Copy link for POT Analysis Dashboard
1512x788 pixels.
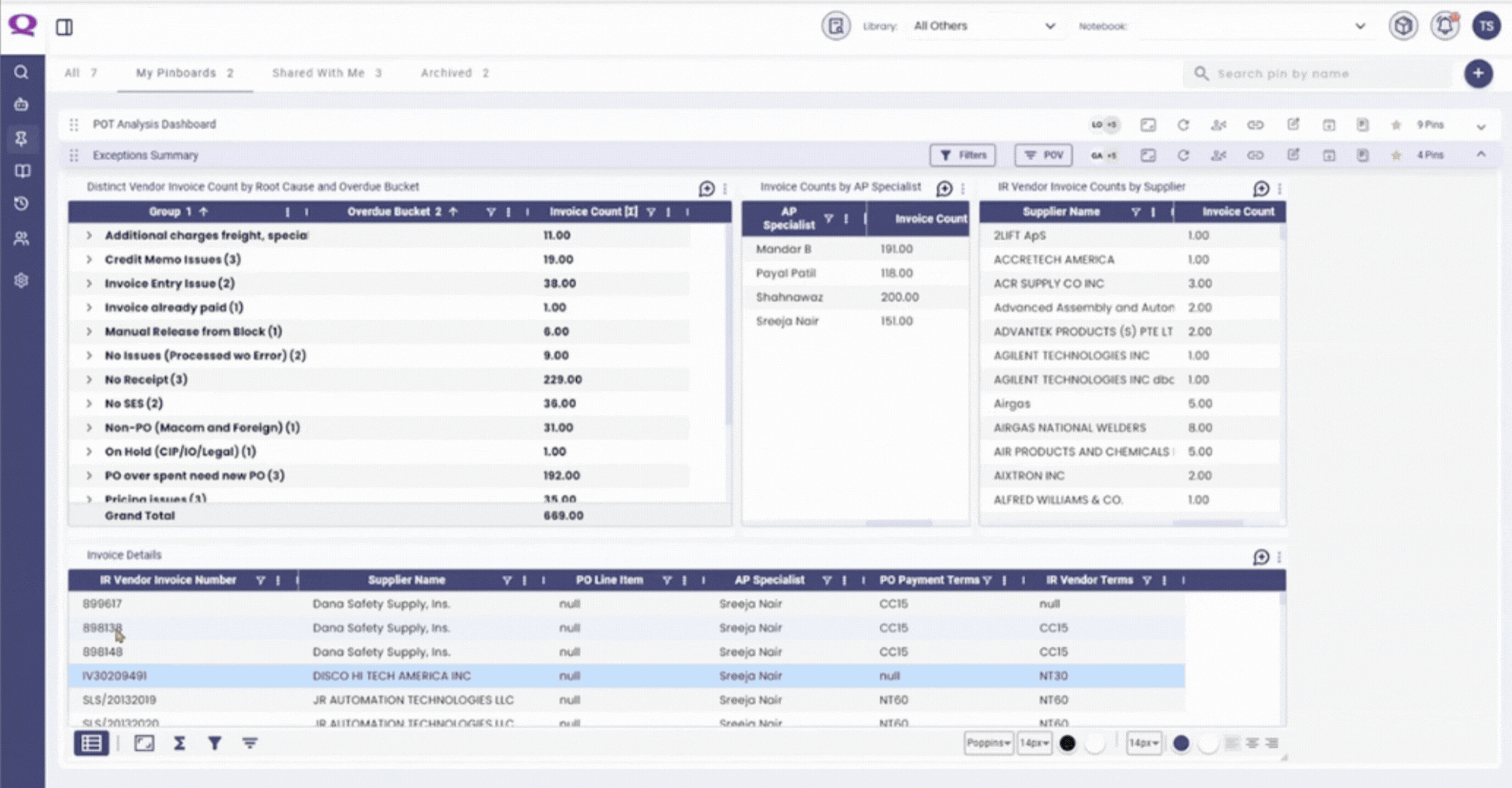(1255, 124)
